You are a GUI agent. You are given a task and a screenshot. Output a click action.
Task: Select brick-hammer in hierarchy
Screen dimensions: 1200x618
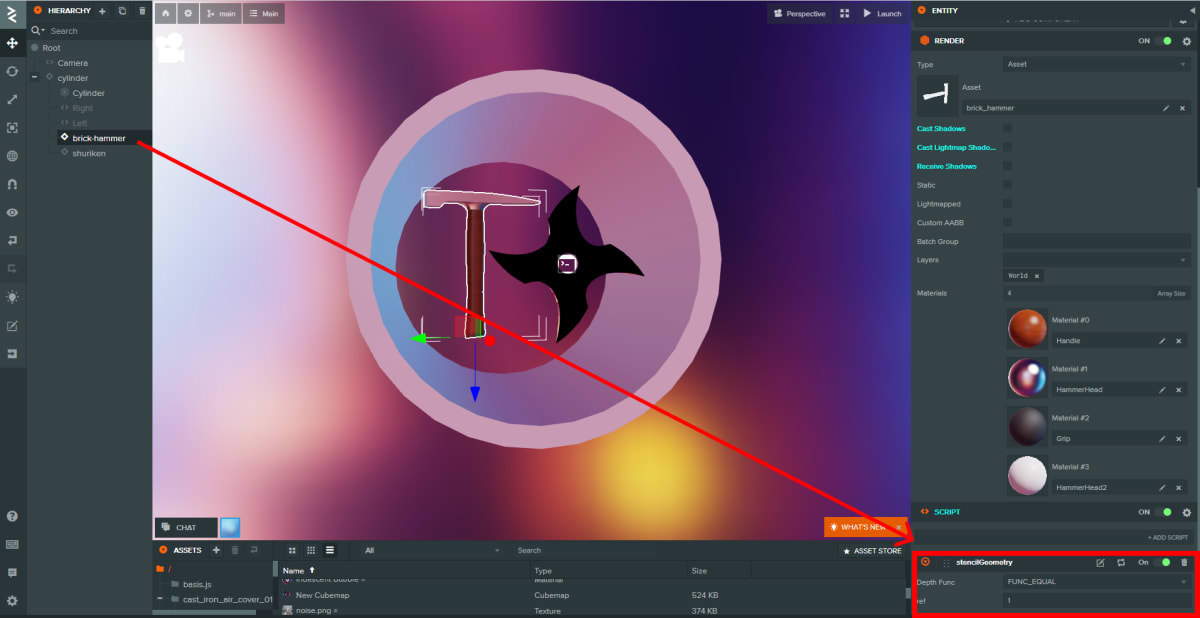pyautogui.click(x=99, y=138)
